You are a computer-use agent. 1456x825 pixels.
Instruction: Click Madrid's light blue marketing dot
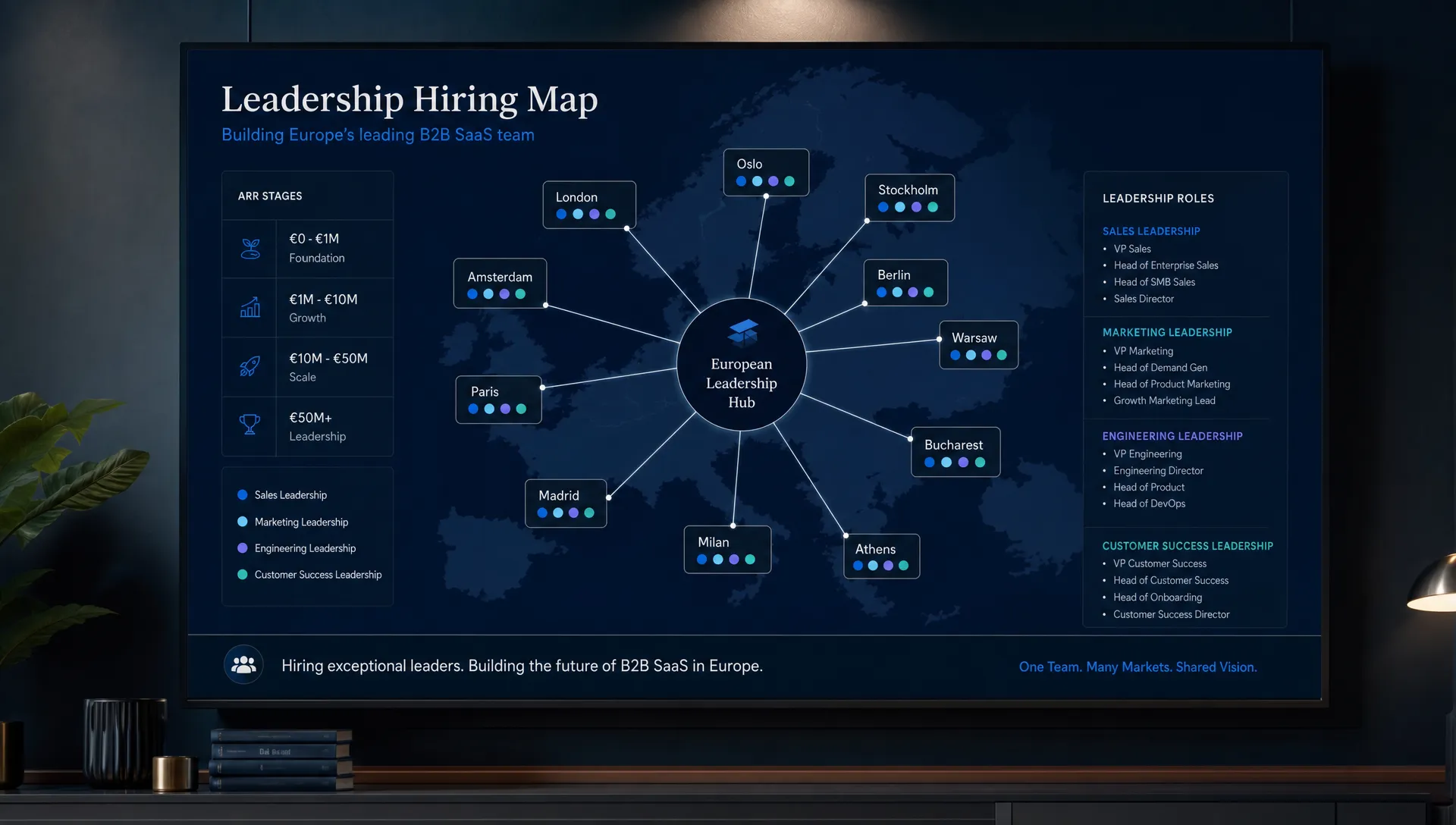pos(558,513)
